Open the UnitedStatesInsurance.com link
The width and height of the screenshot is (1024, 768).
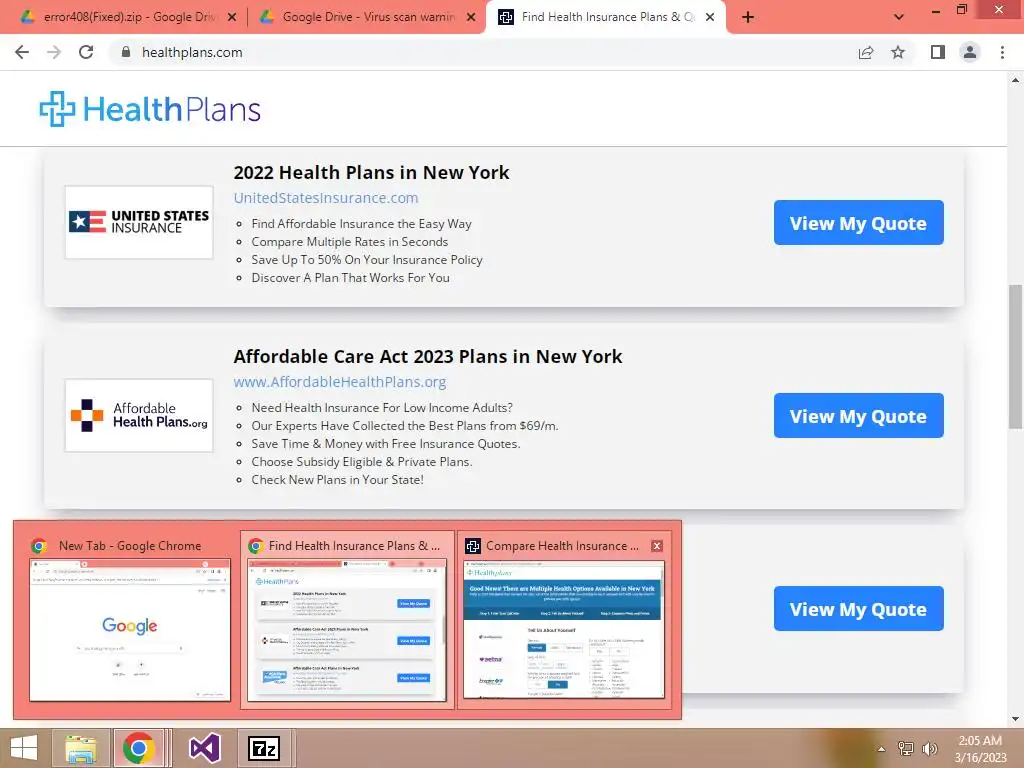pos(326,198)
